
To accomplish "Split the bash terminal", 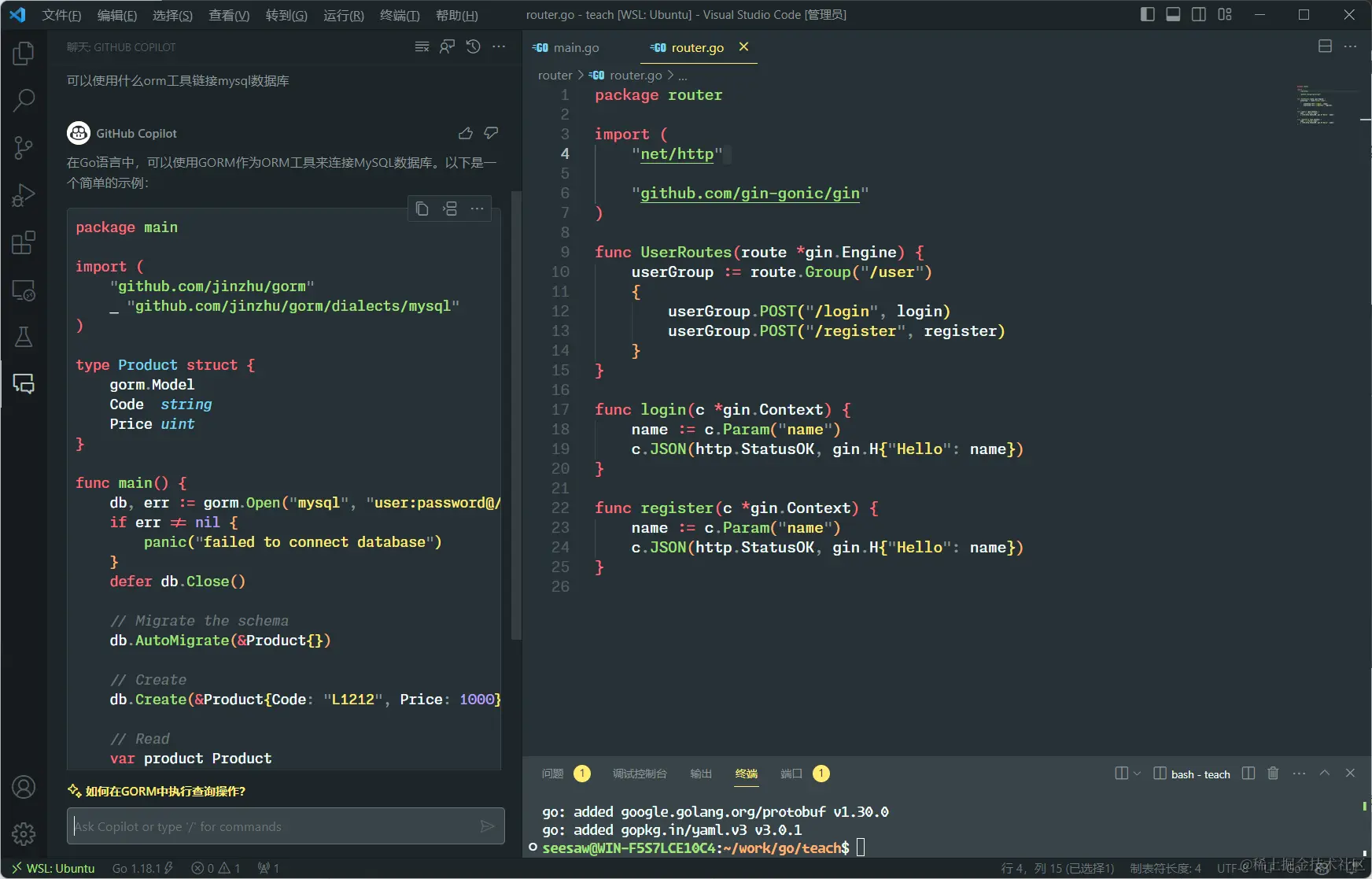I will 1248,774.
